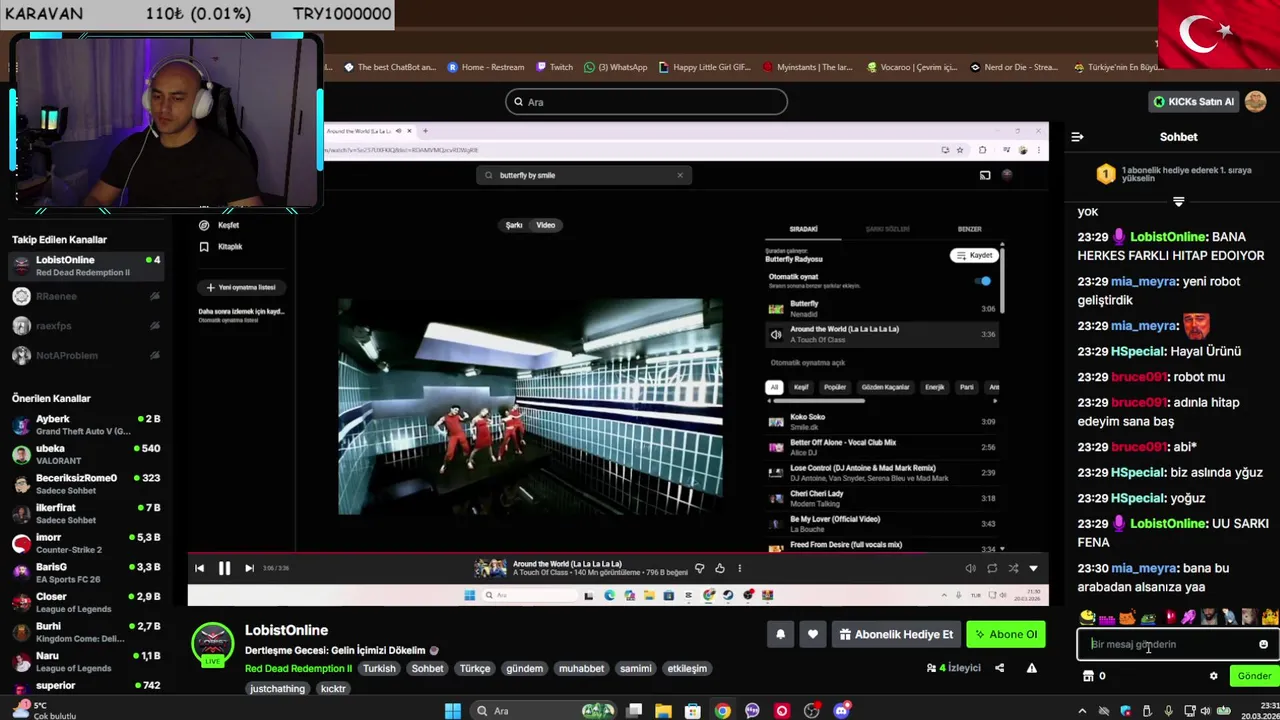Viewport: 1280px width, 720px height.
Task: Open the NotAProblem followed channel
Action: [85, 355]
